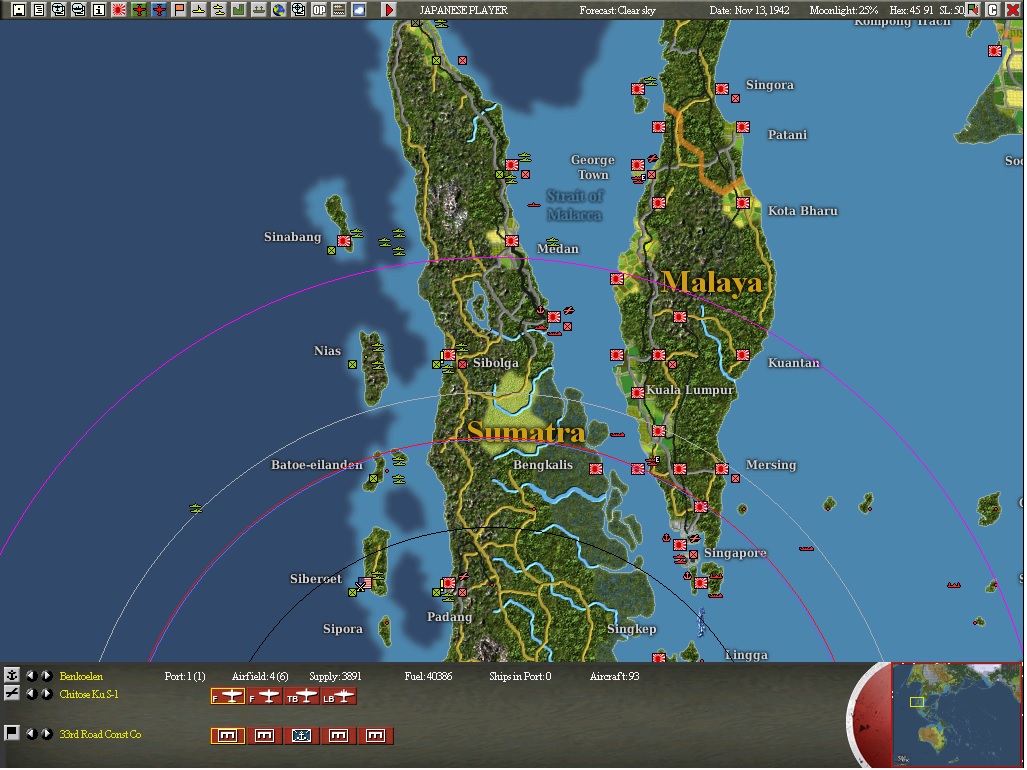Click the 'Airfield: 4 (6)' text
1027x770 pixels.
(260, 676)
